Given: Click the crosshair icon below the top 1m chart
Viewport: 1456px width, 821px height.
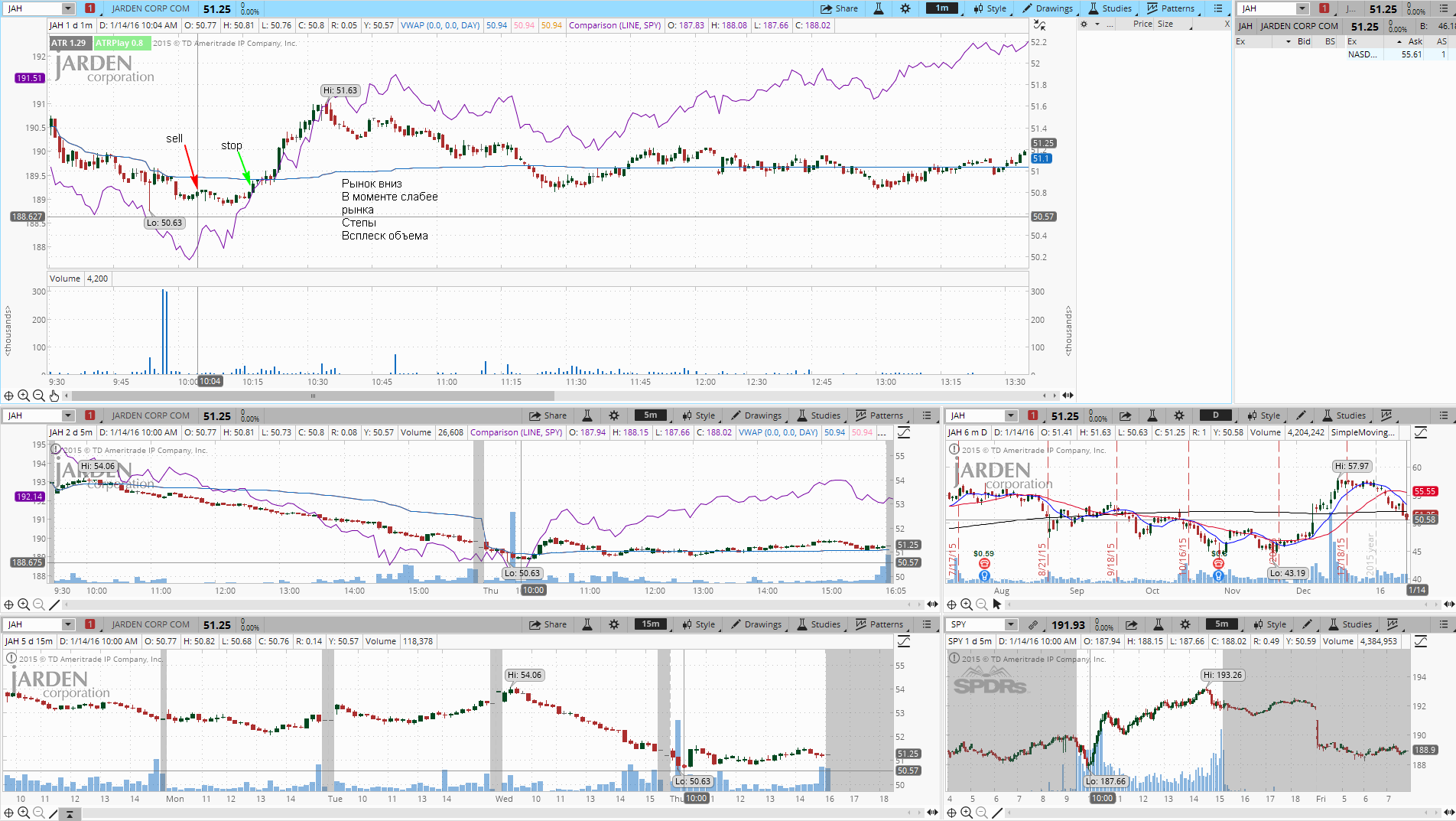Looking at the screenshot, I should click(8, 396).
